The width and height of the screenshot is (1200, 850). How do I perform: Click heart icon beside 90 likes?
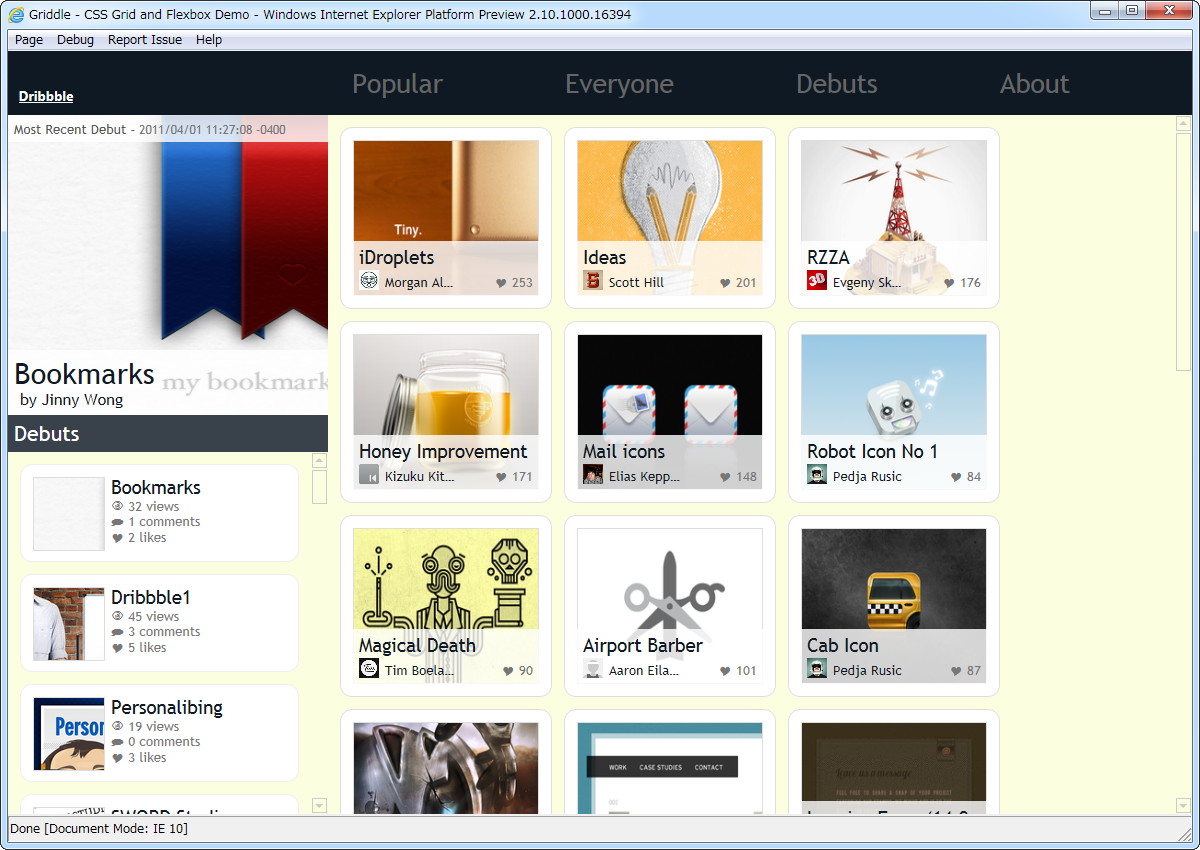coord(507,671)
